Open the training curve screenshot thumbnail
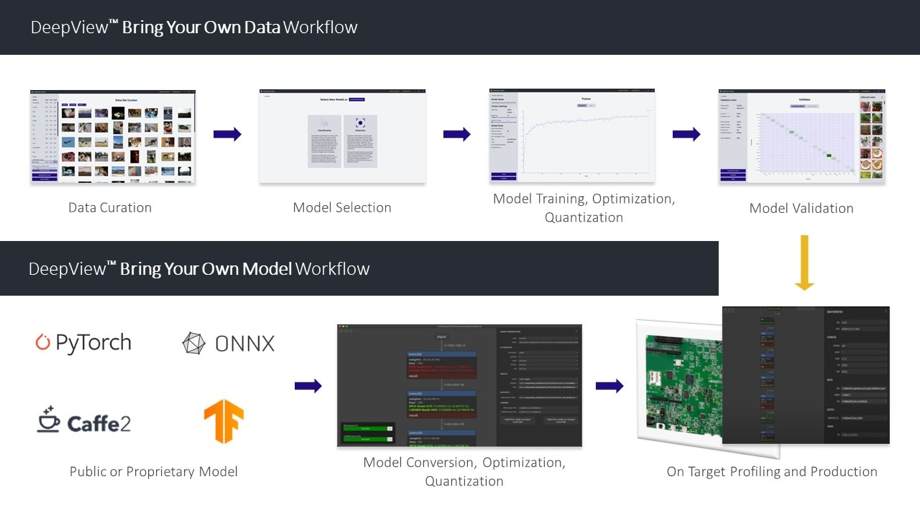Image resolution: width=920 pixels, height=518 pixels. [572, 136]
